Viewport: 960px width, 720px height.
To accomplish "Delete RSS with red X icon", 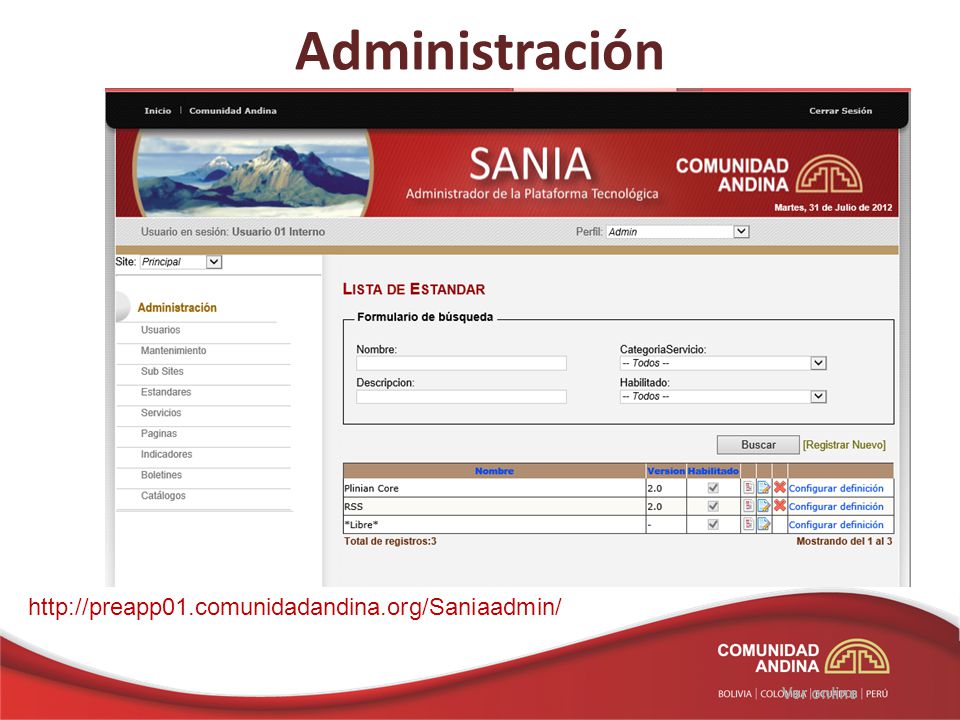I will 779,506.
